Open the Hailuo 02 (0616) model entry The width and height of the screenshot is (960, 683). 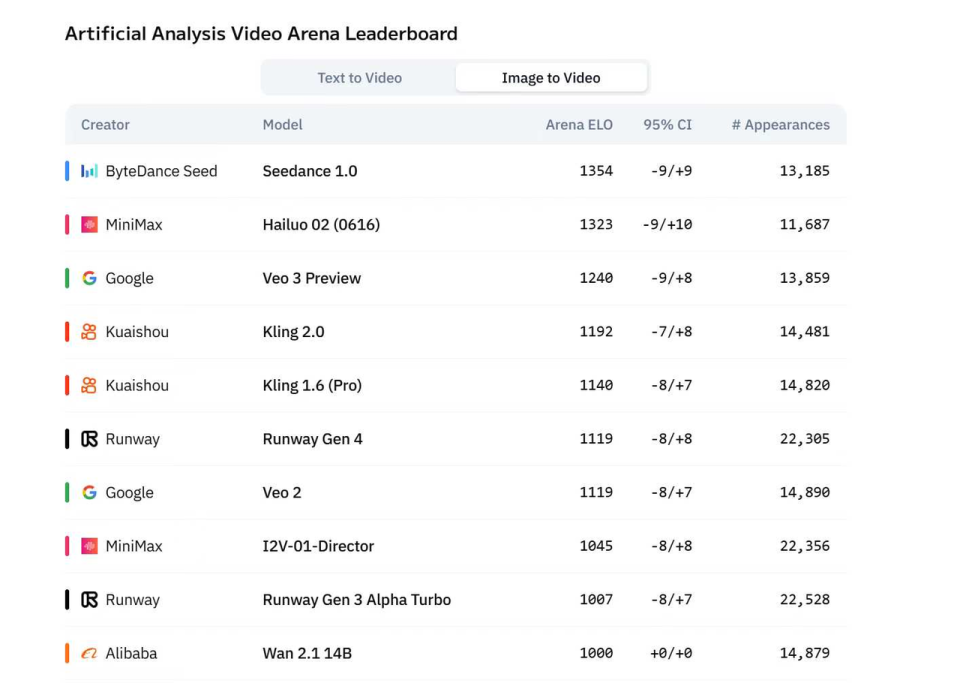point(321,225)
